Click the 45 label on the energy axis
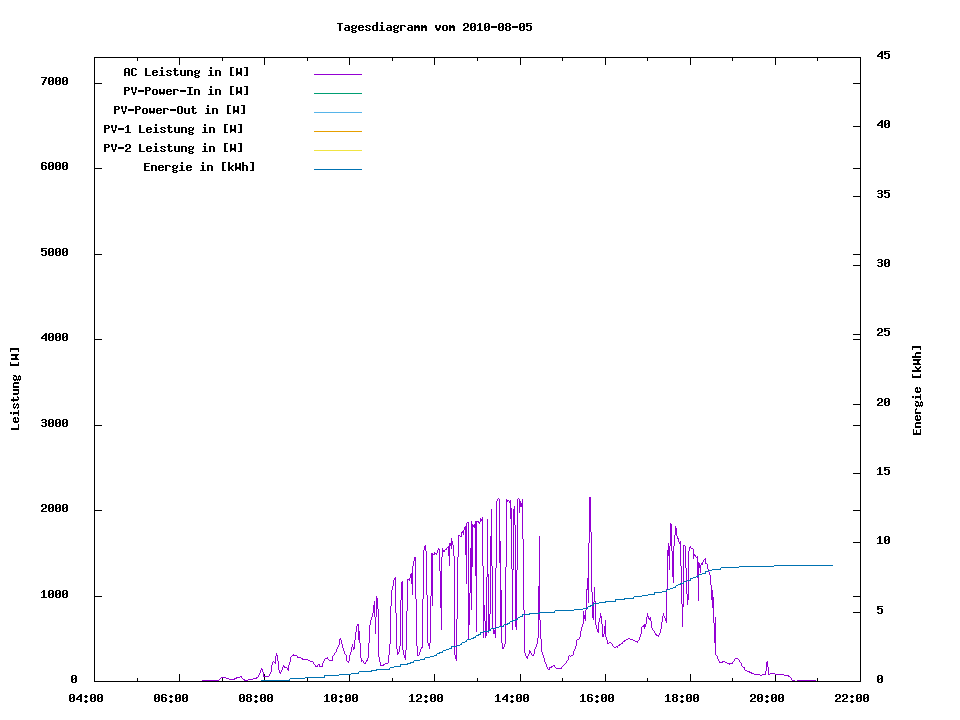This screenshot has width=960, height=720. point(884,55)
